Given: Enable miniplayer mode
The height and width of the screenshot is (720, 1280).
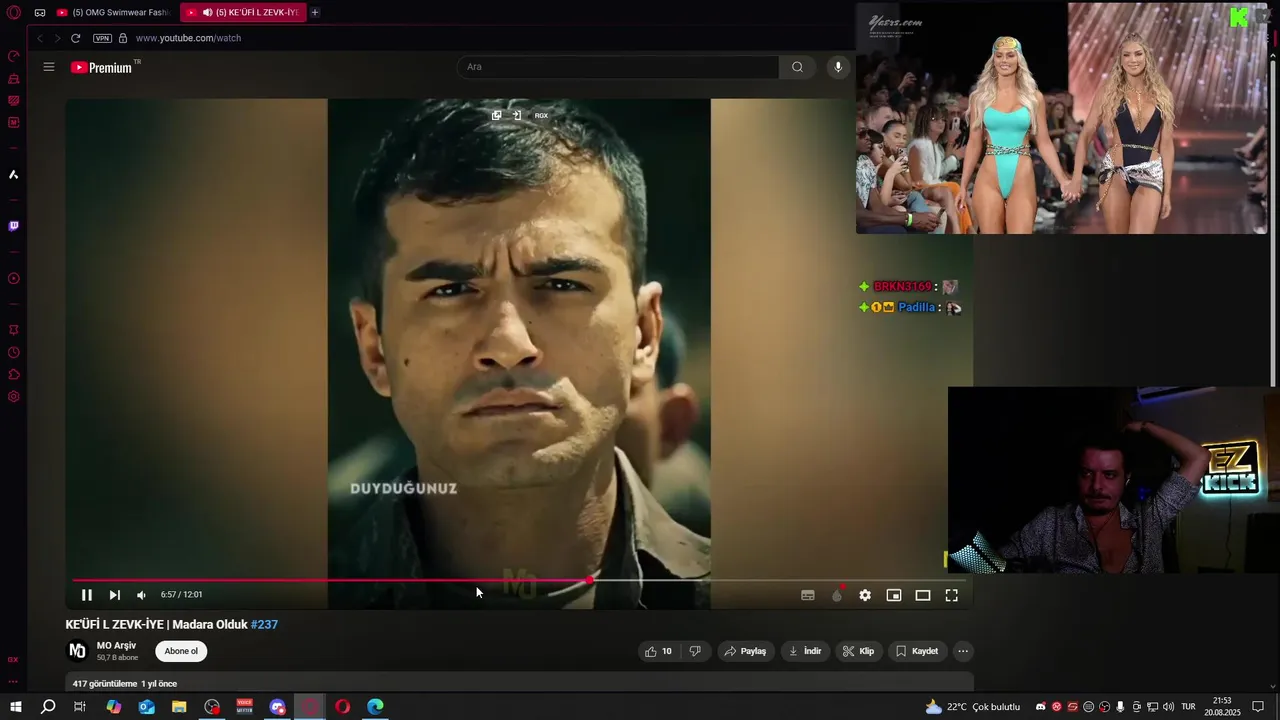Looking at the screenshot, I should tap(894, 595).
